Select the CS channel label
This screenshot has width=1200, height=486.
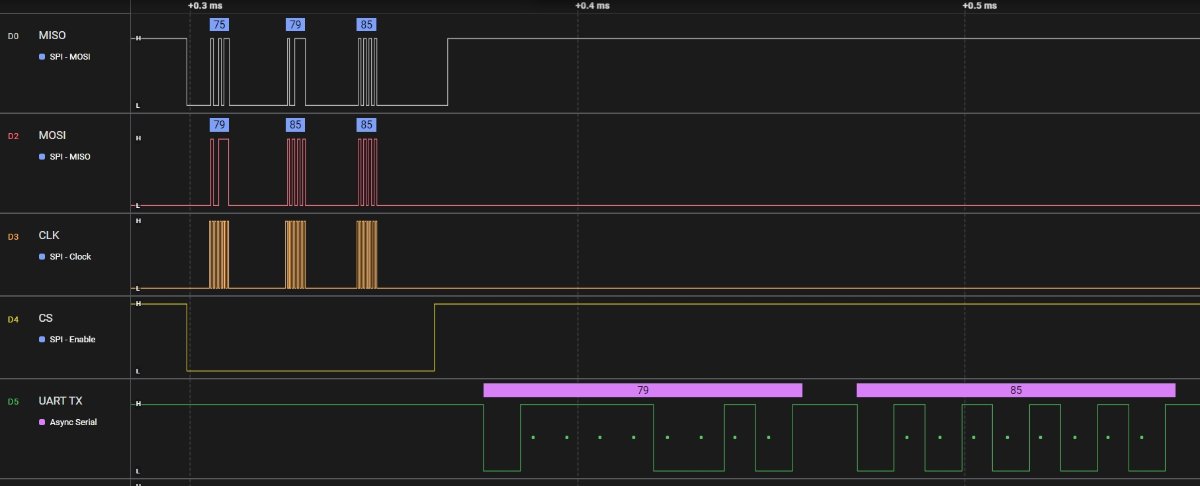pos(46,319)
